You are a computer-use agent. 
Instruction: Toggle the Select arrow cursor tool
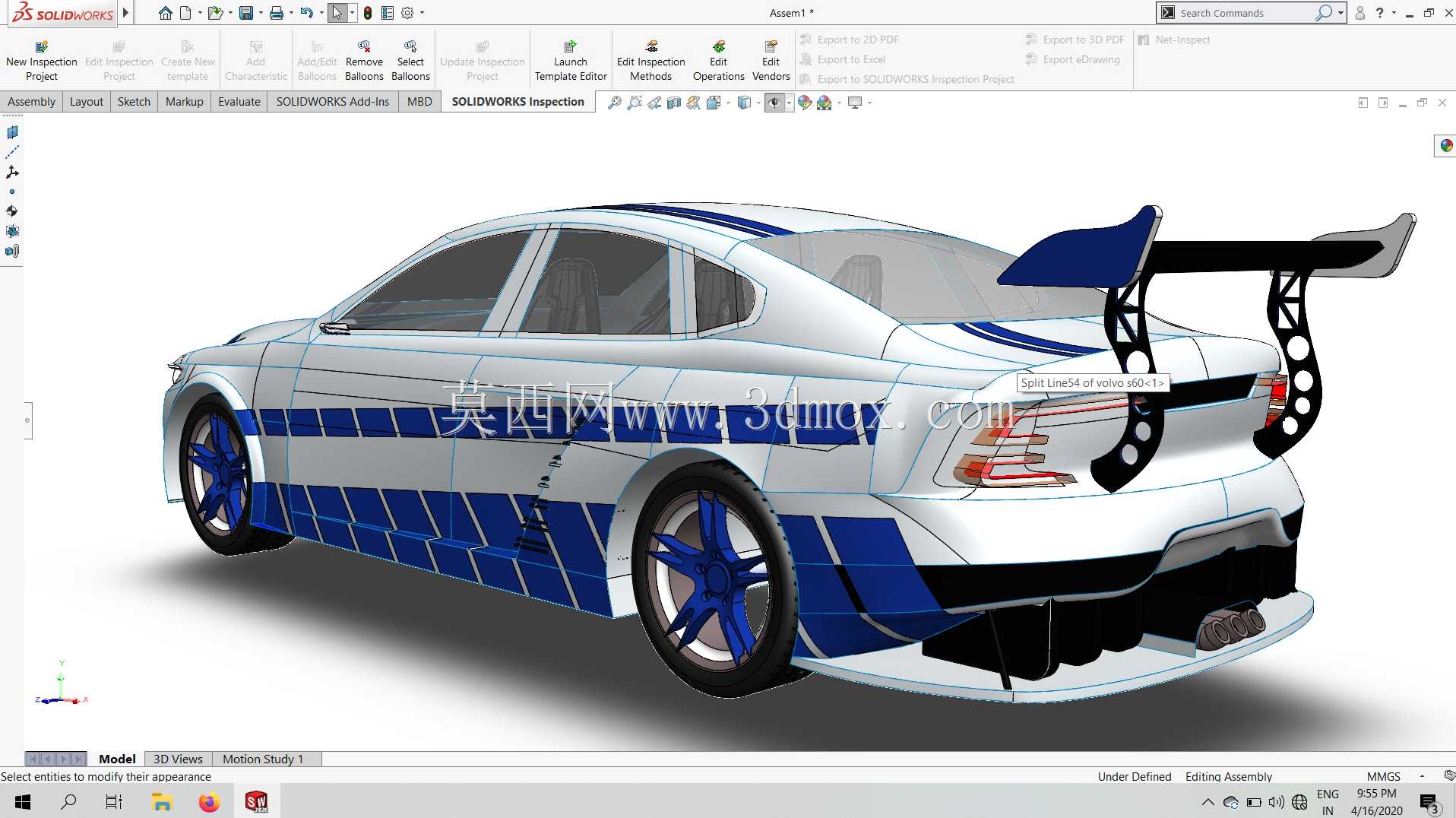[337, 13]
